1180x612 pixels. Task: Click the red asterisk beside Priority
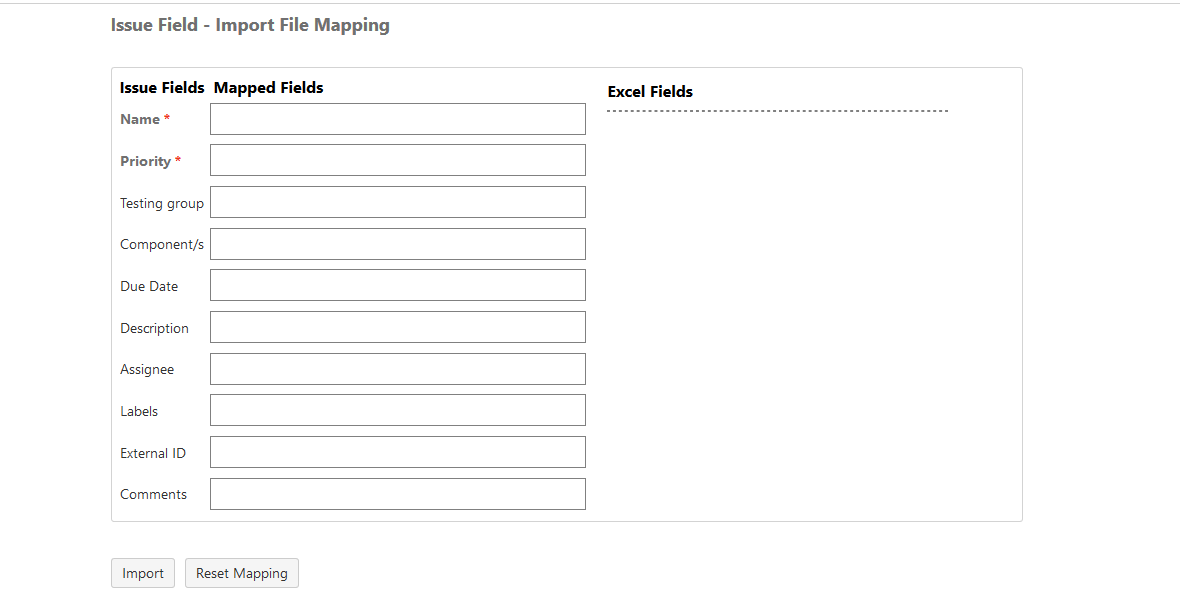point(177,160)
